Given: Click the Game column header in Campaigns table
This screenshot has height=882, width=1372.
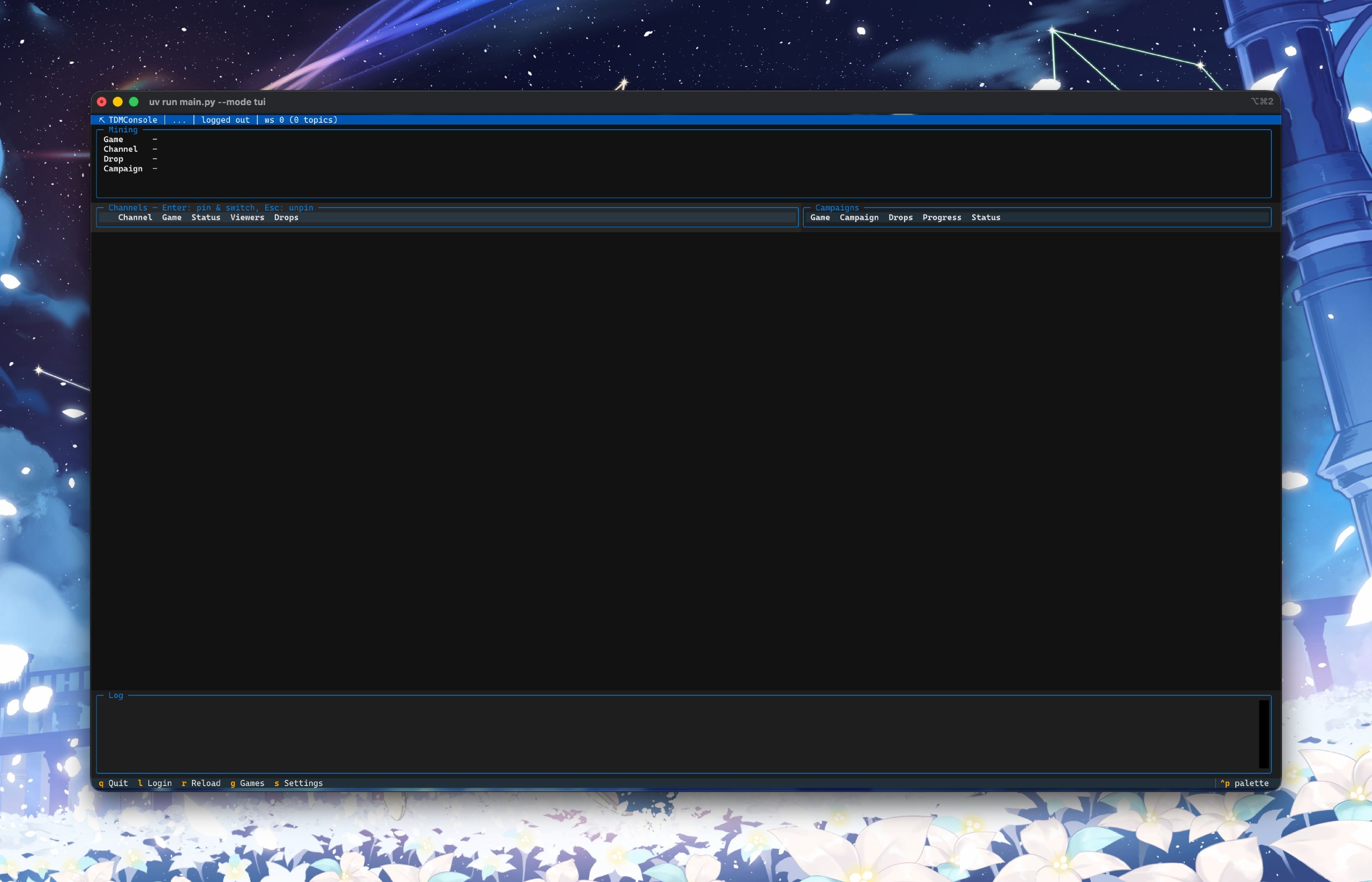Looking at the screenshot, I should pyautogui.click(x=820, y=218).
